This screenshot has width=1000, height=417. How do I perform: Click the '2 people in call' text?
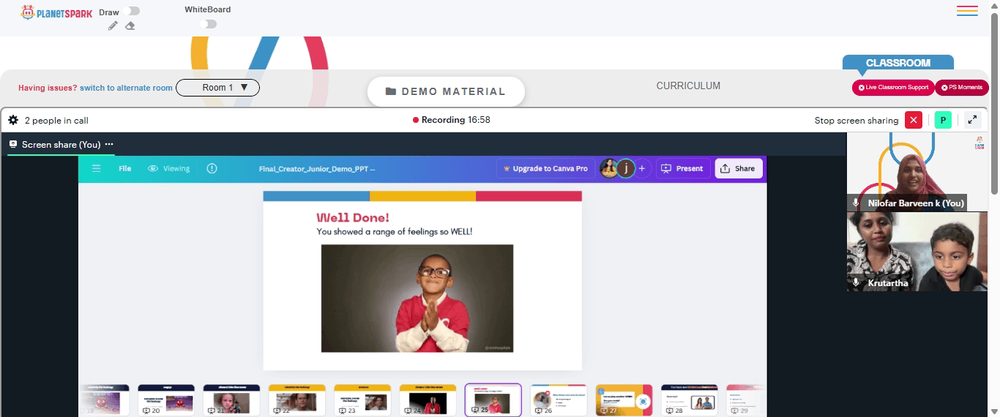(x=56, y=121)
